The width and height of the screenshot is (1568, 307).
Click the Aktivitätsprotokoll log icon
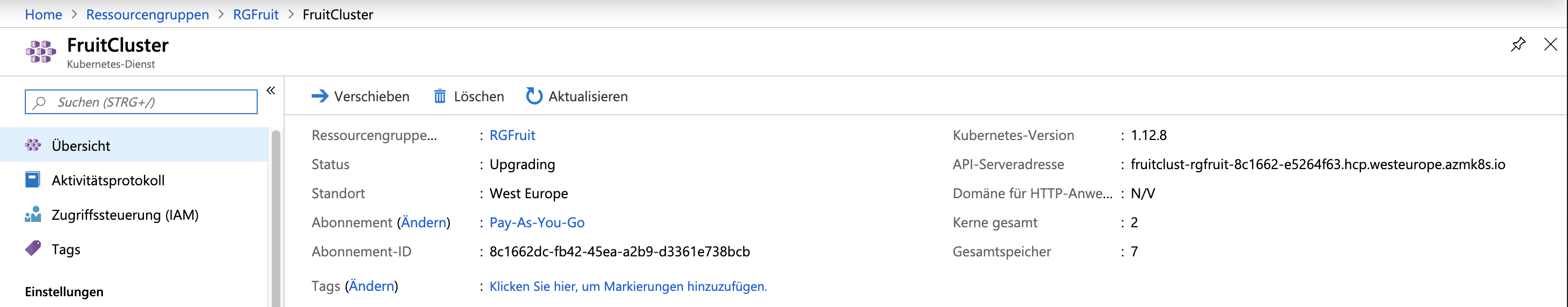tap(33, 180)
